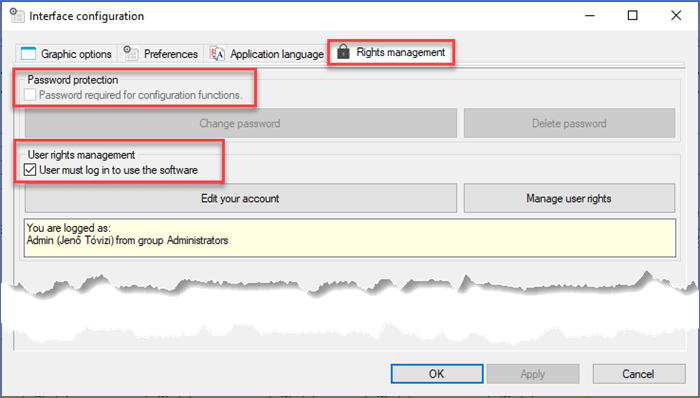700x398 pixels.
Task: Enable password required for configuration functions
Action: pos(30,95)
